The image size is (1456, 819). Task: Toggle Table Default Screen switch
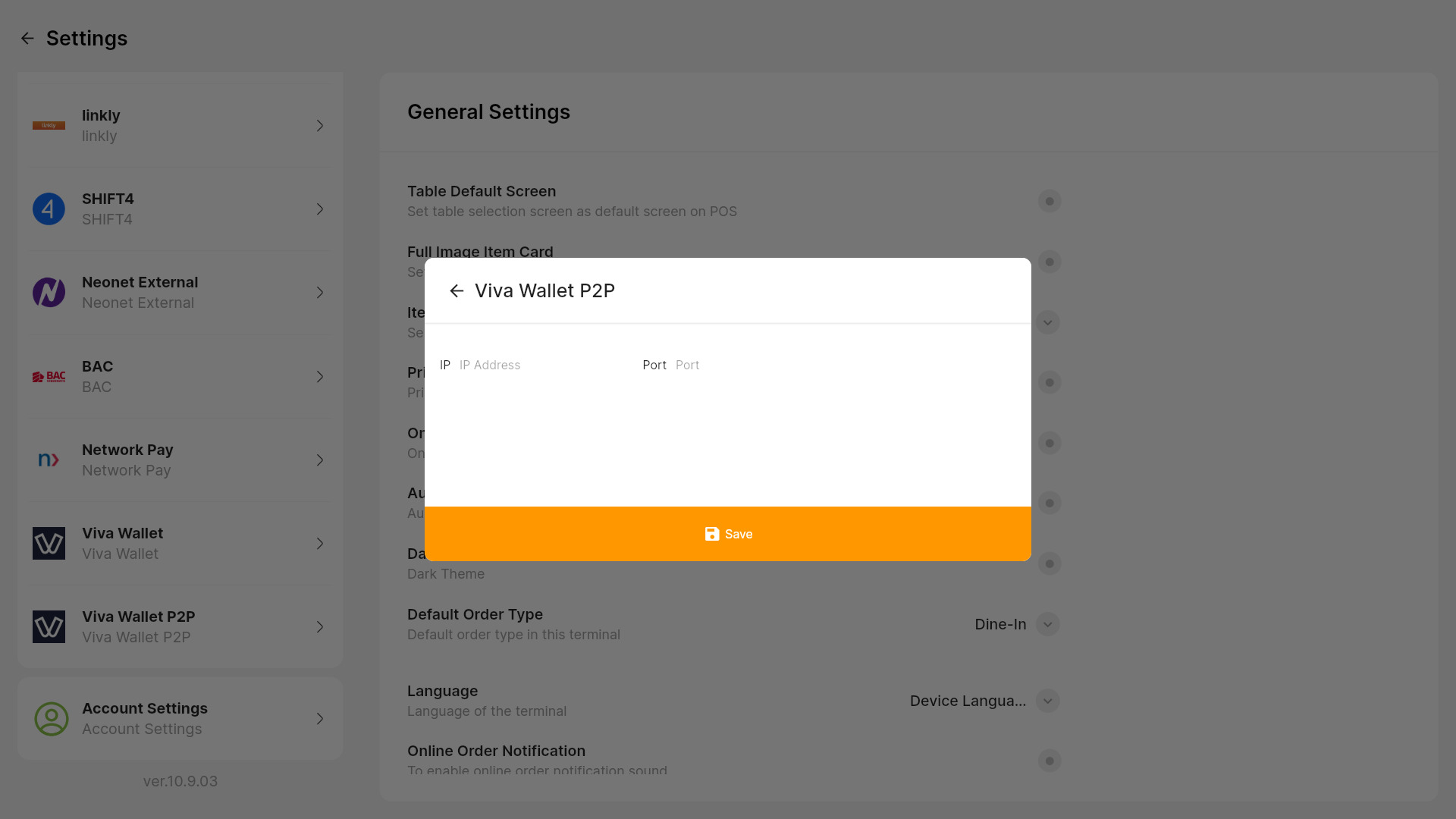coord(1050,201)
